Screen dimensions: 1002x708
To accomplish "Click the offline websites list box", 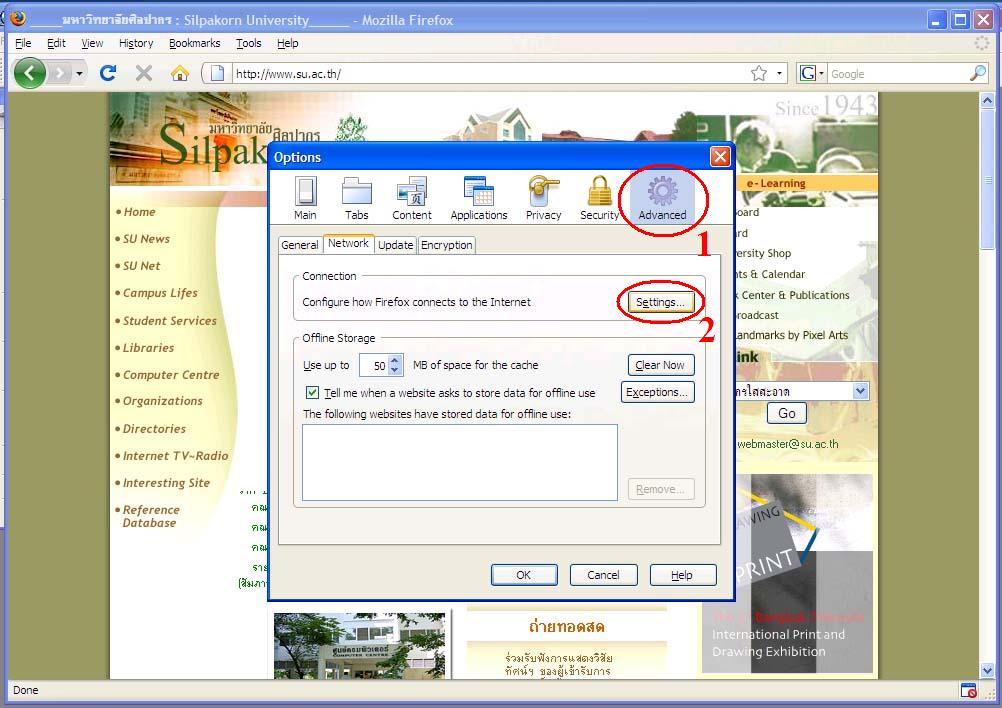I will click(x=459, y=462).
